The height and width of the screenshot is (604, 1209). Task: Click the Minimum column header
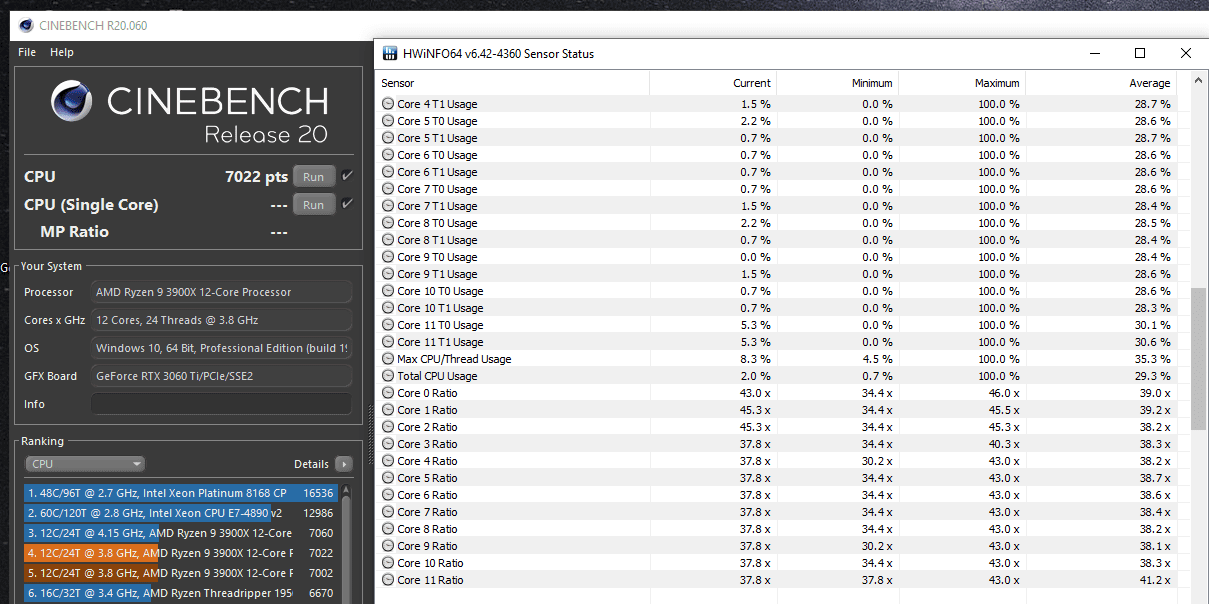tap(836, 83)
